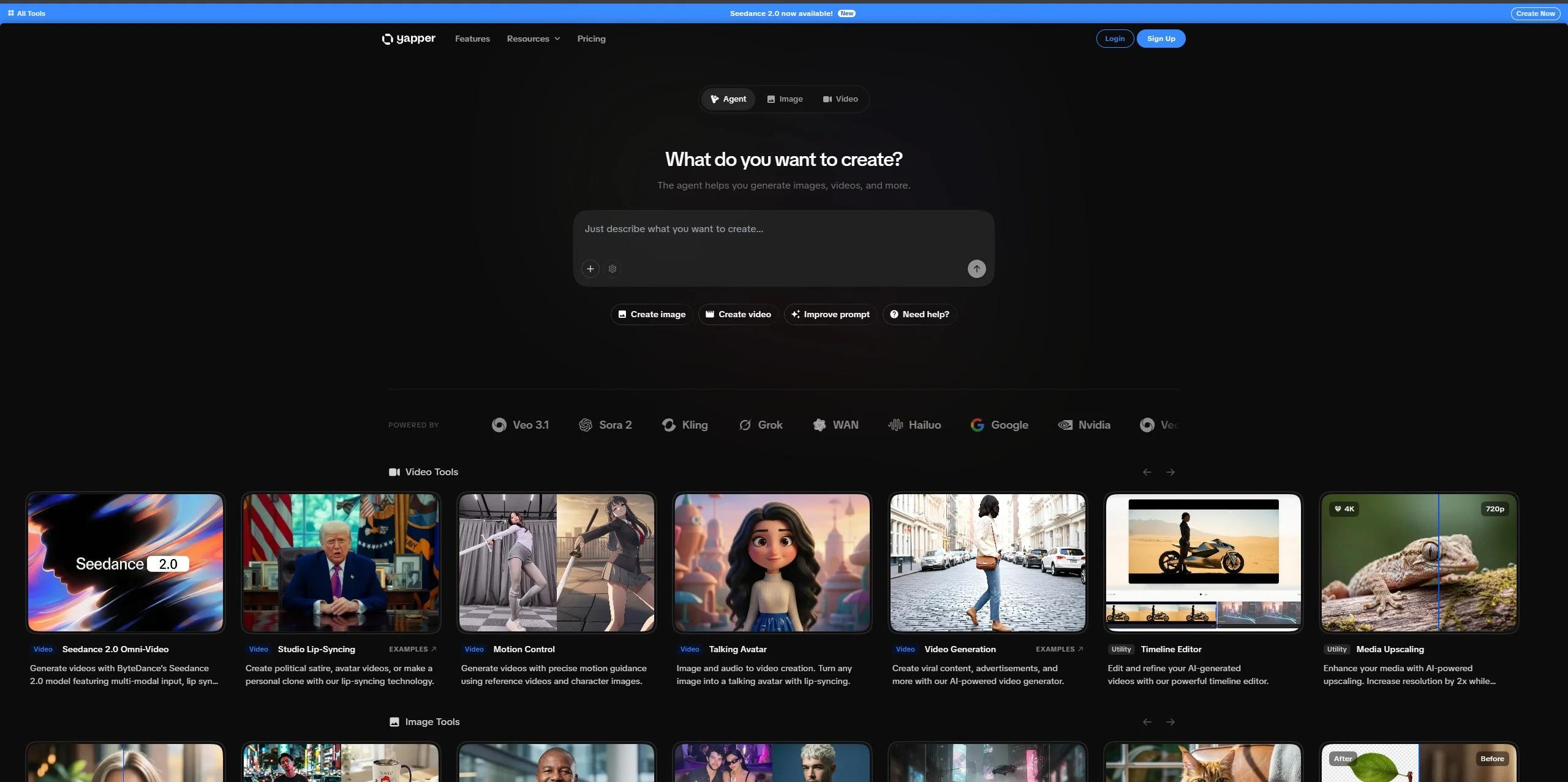Click the New badge in banner
The height and width of the screenshot is (782, 1568).
pos(847,13)
